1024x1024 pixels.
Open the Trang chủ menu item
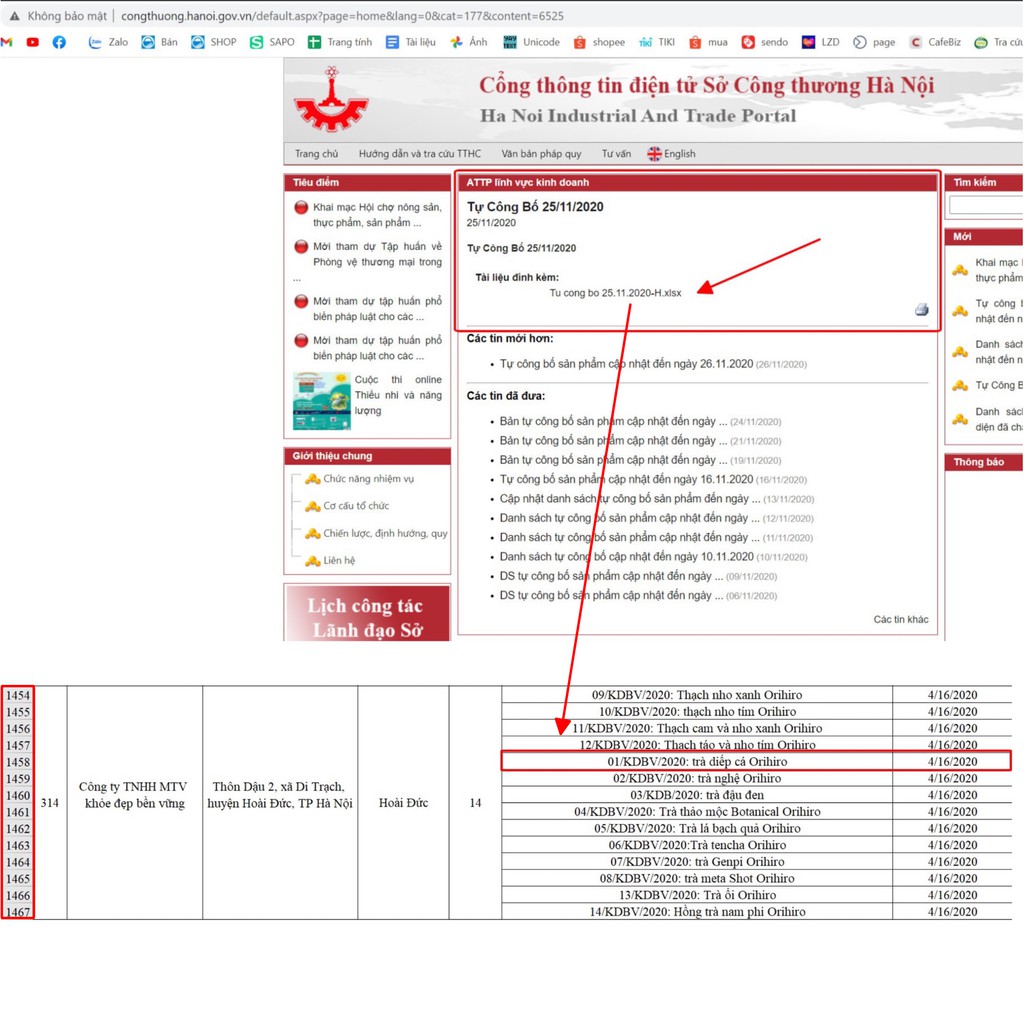point(316,154)
